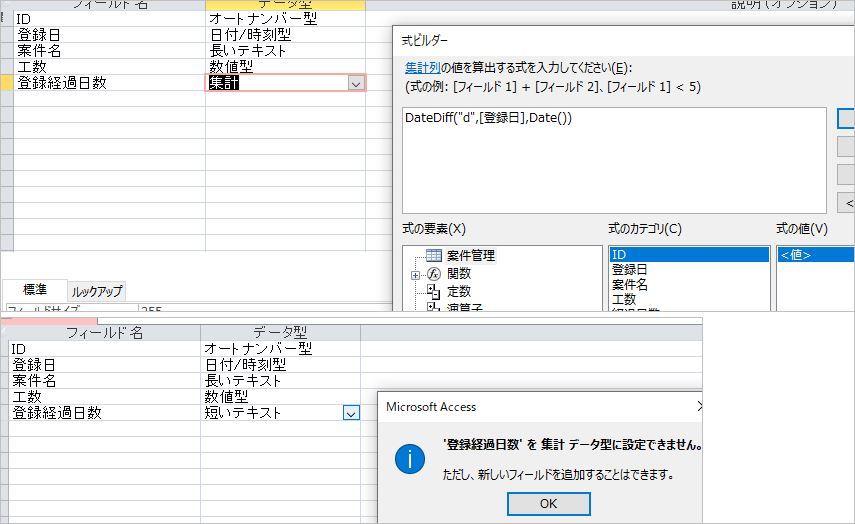Select 登録日 in 式のカテゴリ list
The height and width of the screenshot is (524, 855).
[x=689, y=269]
